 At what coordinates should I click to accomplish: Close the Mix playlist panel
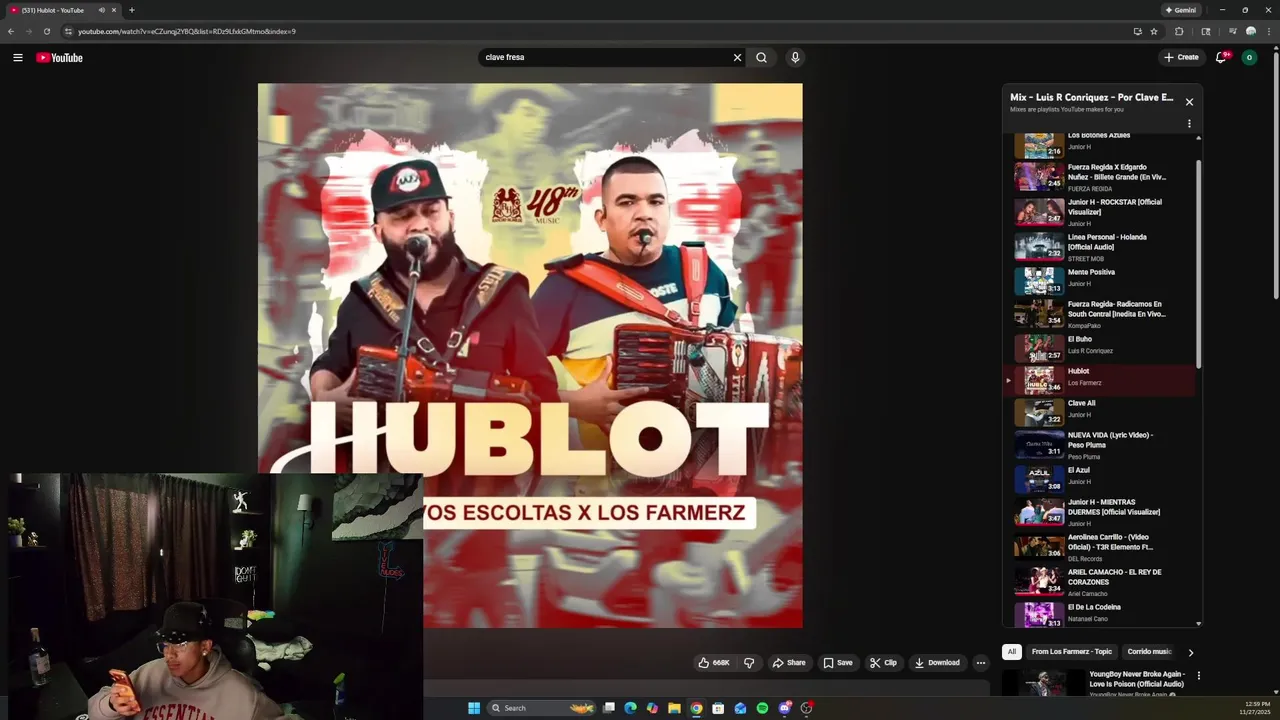click(1189, 102)
